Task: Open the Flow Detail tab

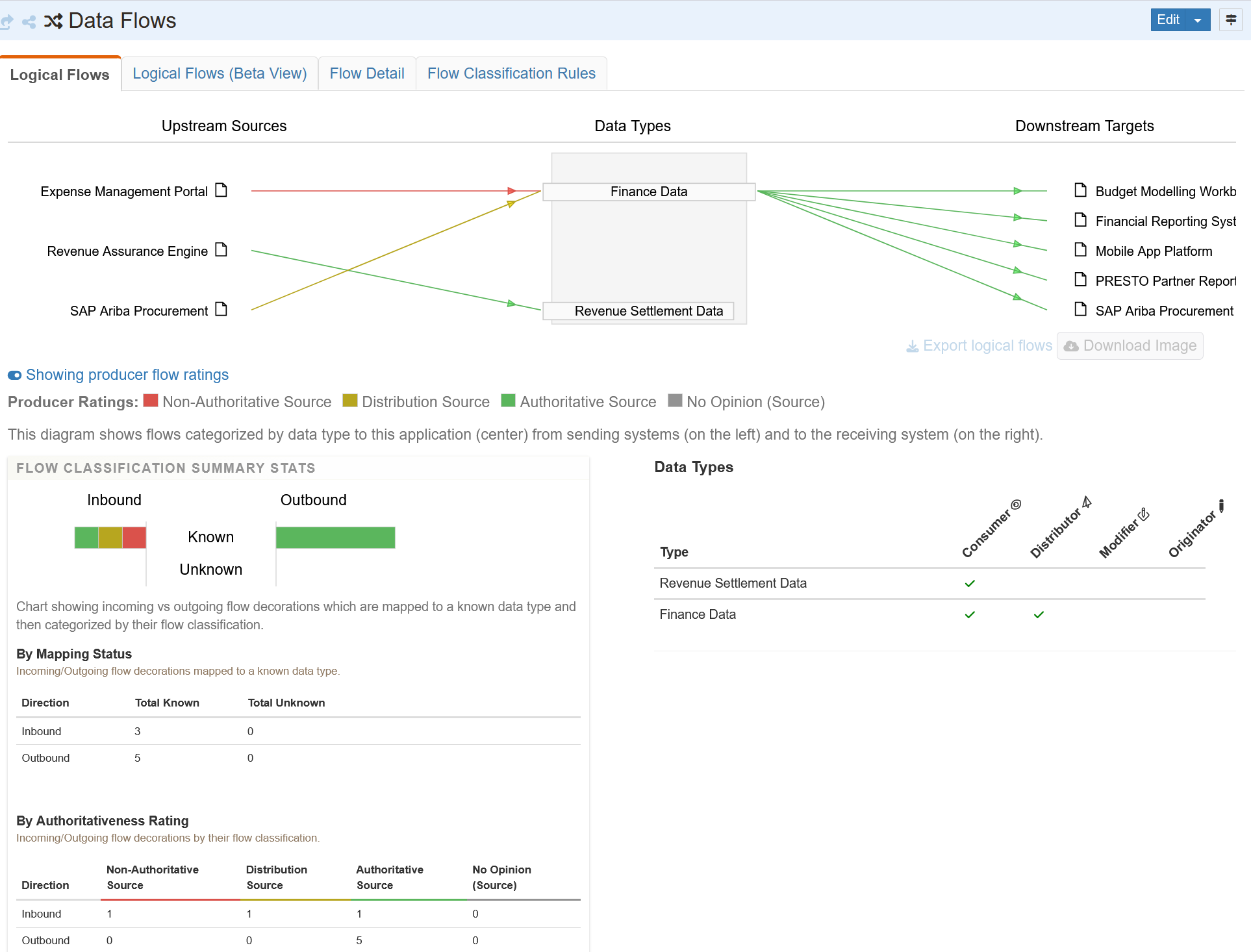Action: coord(367,73)
